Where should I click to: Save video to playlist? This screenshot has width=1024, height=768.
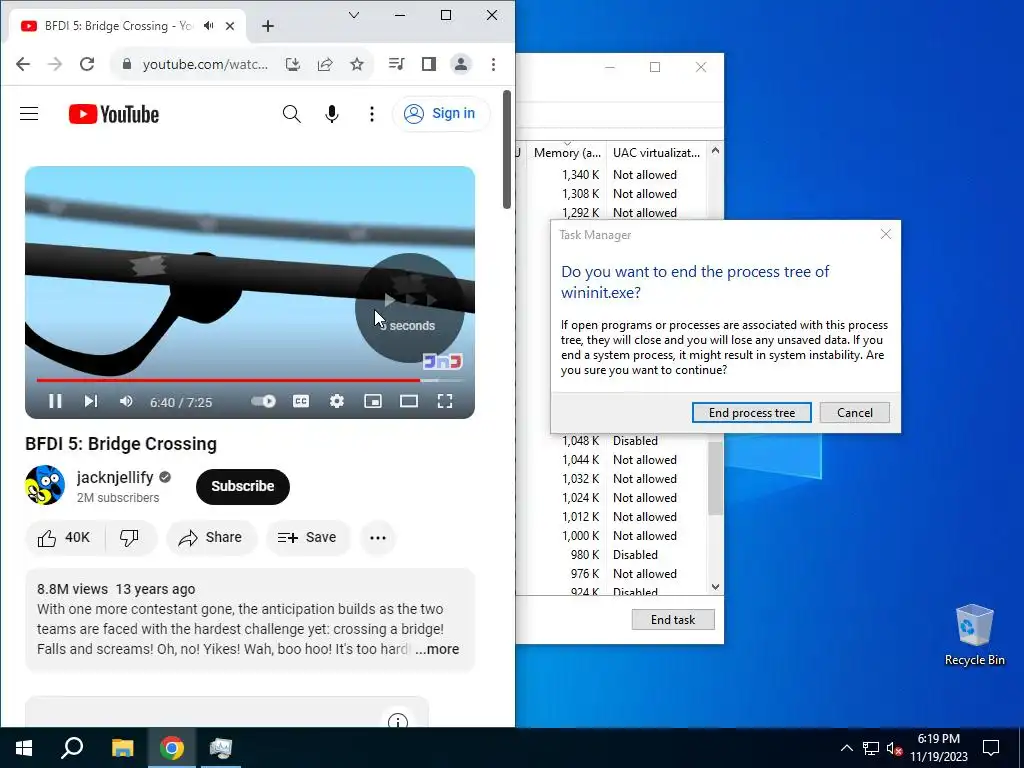pos(308,537)
